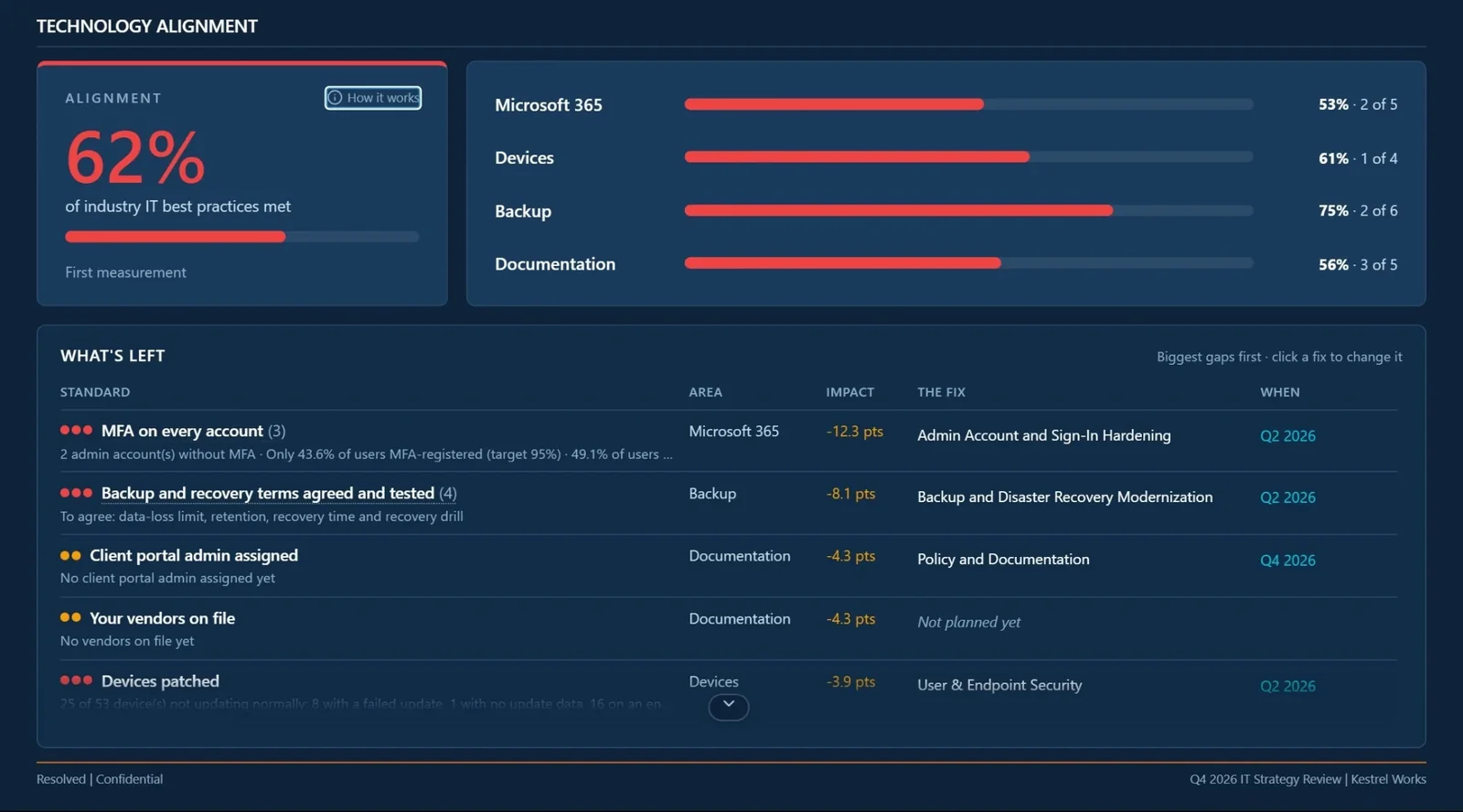The width and height of the screenshot is (1463, 812).
Task: Click the Q4 2026 date for Client portal row
Action: pyautogui.click(x=1287, y=560)
